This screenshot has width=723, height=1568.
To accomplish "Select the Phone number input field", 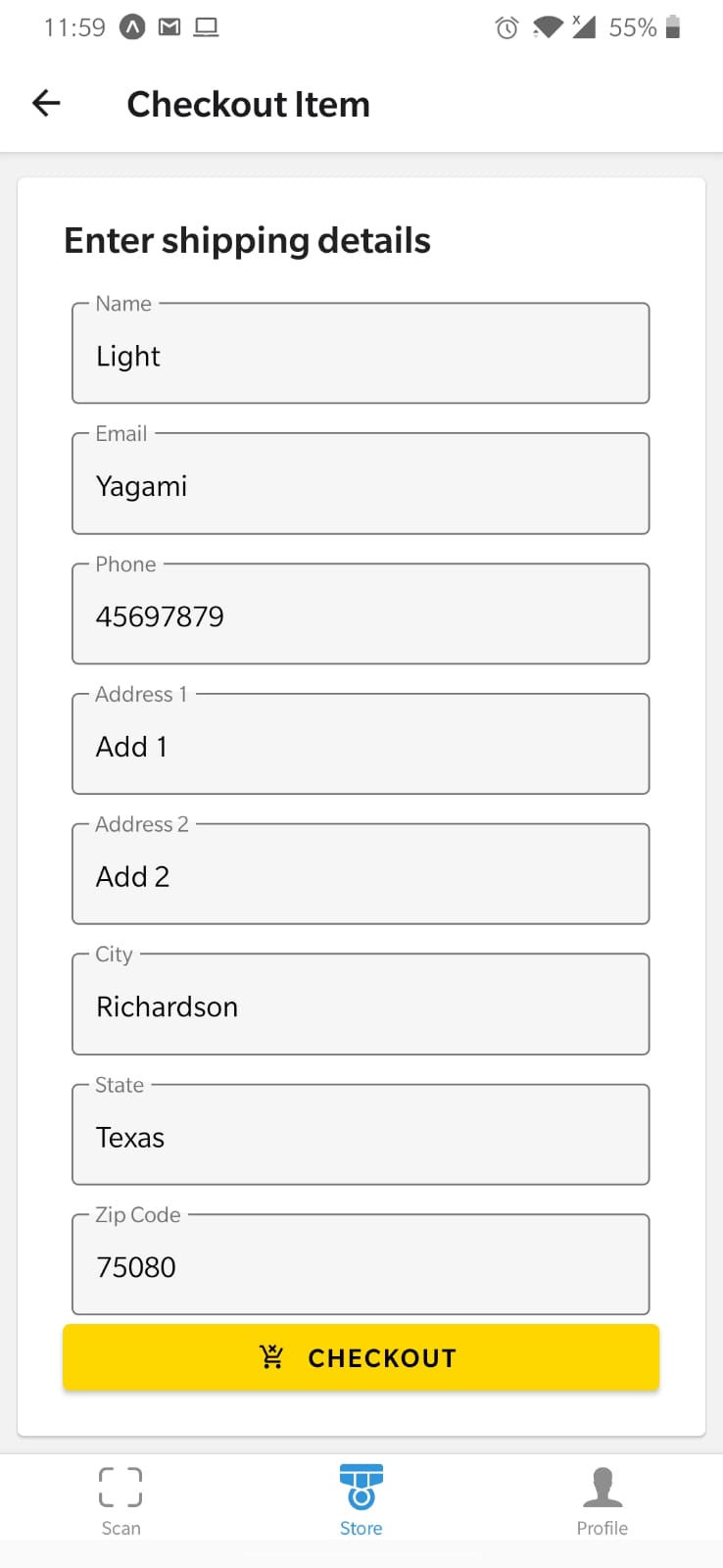I will tap(361, 613).
